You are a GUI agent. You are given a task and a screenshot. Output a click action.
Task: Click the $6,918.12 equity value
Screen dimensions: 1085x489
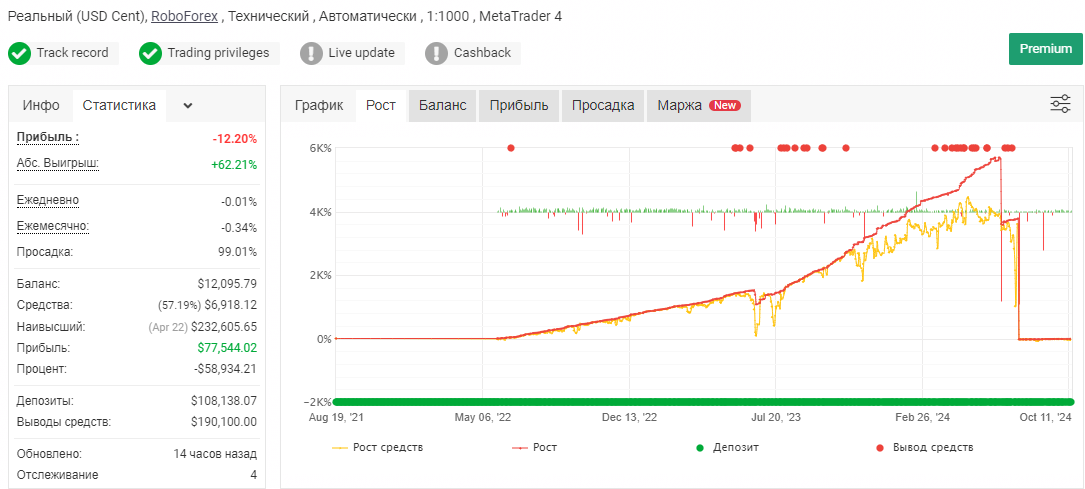coord(230,305)
